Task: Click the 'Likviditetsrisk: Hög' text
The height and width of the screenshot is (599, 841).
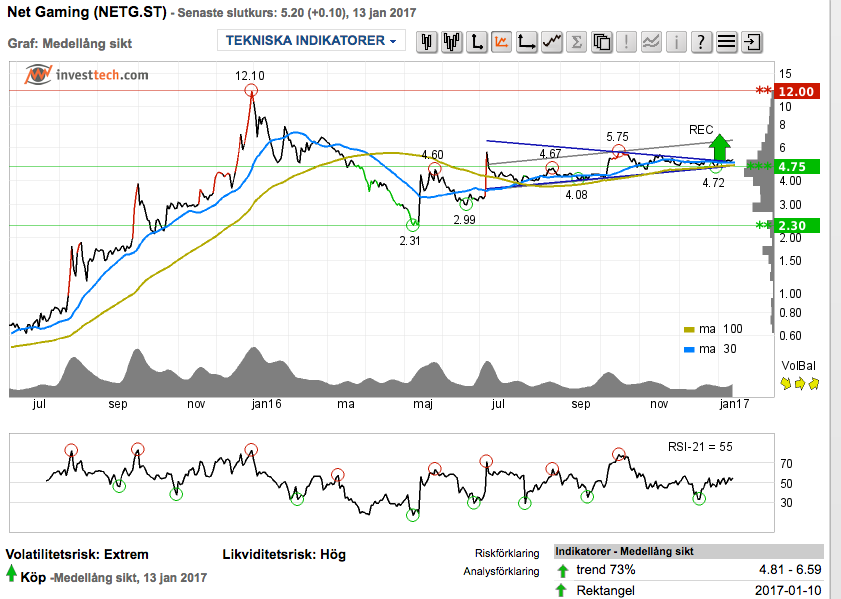Action: (284, 554)
